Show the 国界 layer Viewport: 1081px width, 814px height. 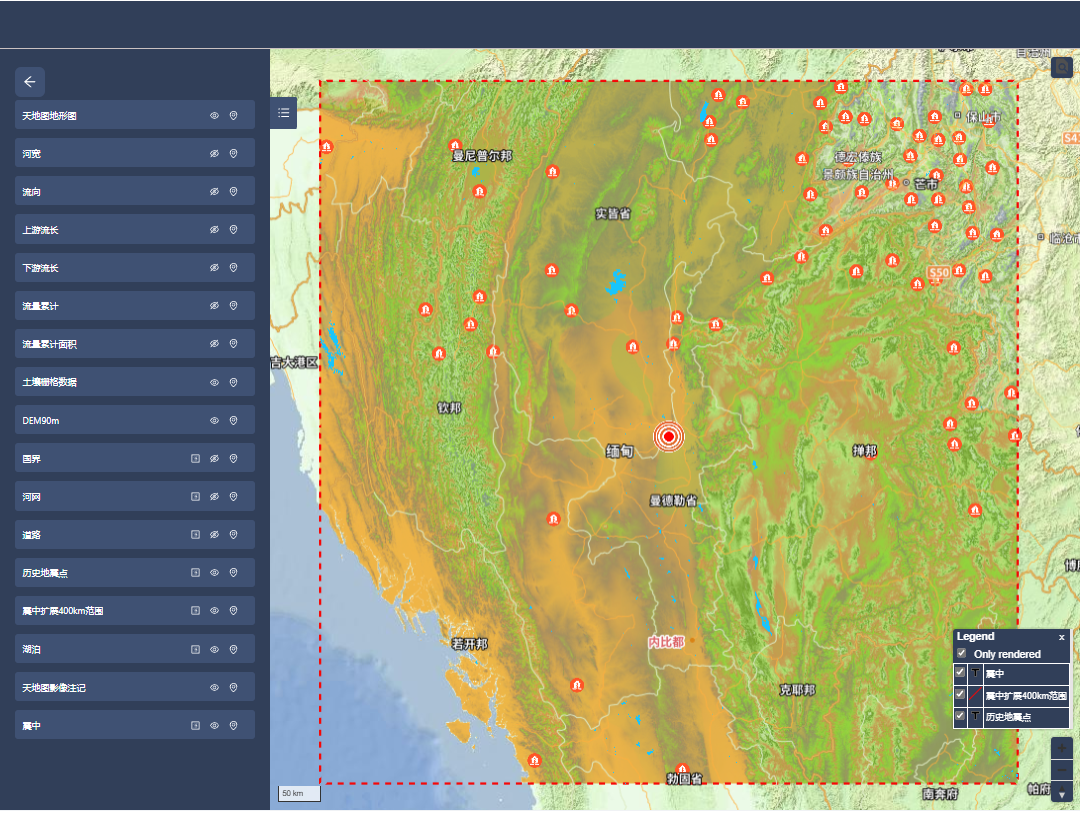tap(214, 458)
